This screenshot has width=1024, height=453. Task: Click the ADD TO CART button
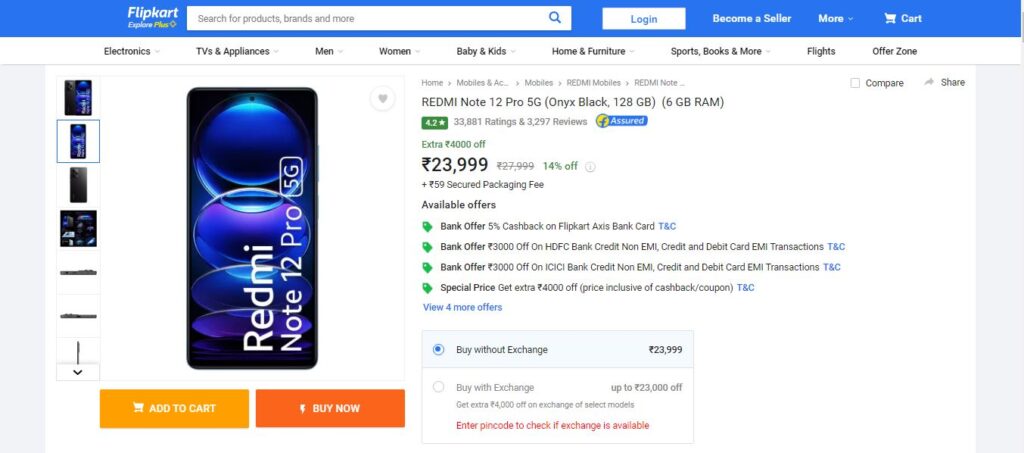174,409
